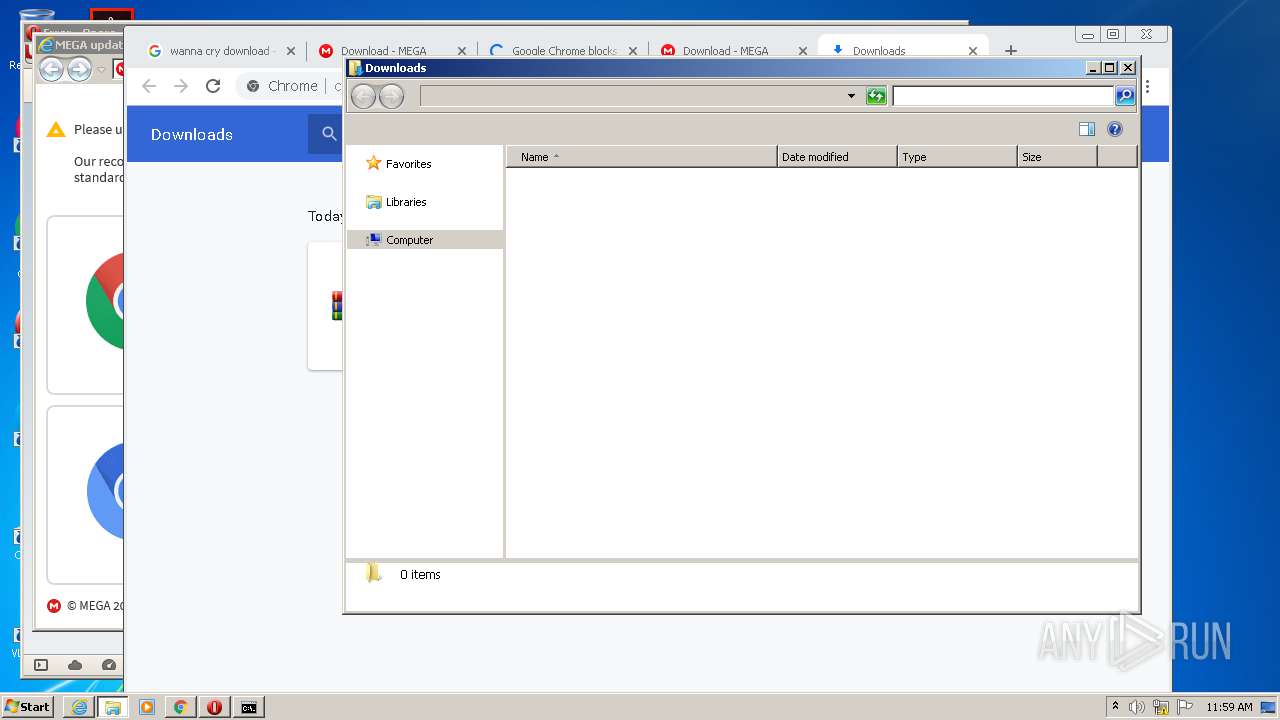Open Internet Explorer from the taskbar
Screen dimensions: 1280x720
[79, 707]
